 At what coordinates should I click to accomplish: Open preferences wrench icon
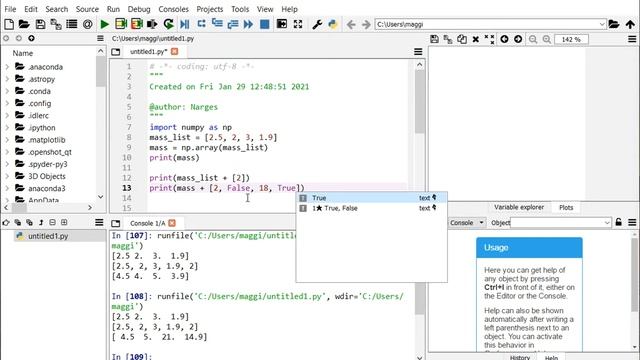click(x=317, y=24)
